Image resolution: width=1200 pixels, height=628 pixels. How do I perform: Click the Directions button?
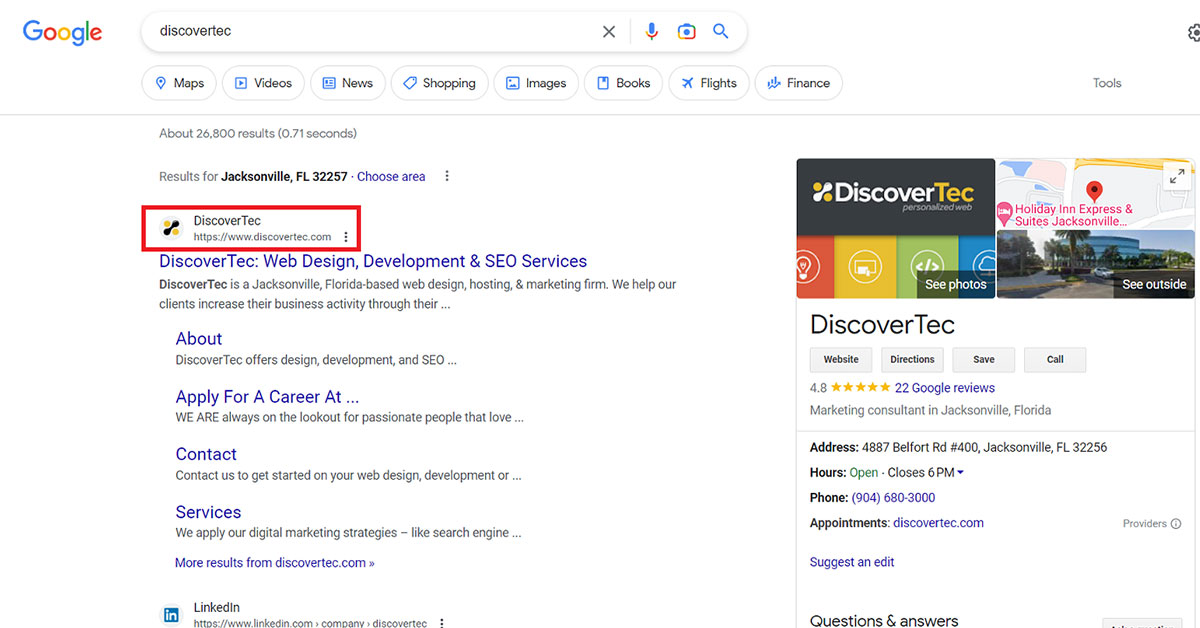coord(912,360)
